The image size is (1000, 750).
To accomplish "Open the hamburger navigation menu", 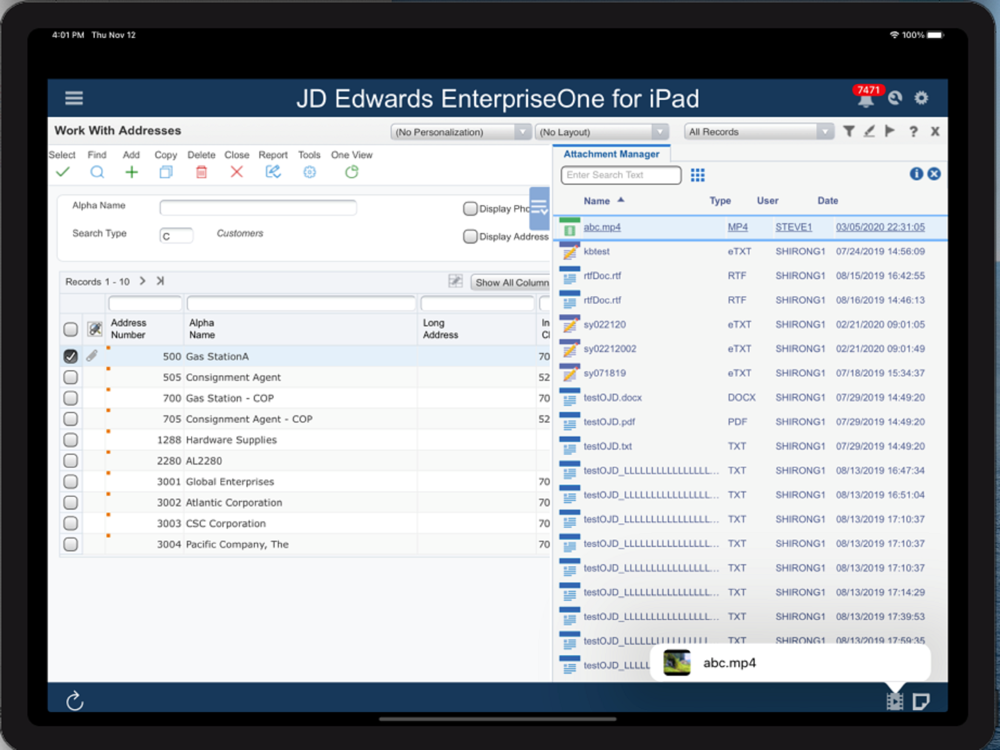I will click(x=74, y=98).
